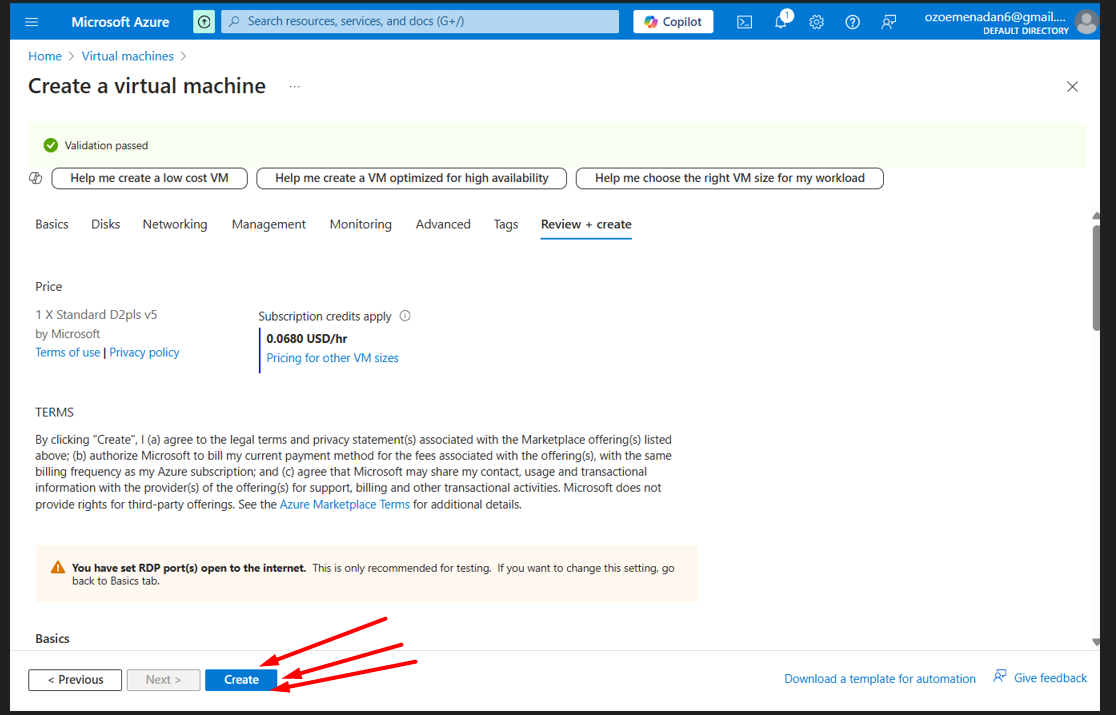Screen dimensions: 1116x715
Task: Click the scrollbar down arrow
Action: (x=1096, y=642)
